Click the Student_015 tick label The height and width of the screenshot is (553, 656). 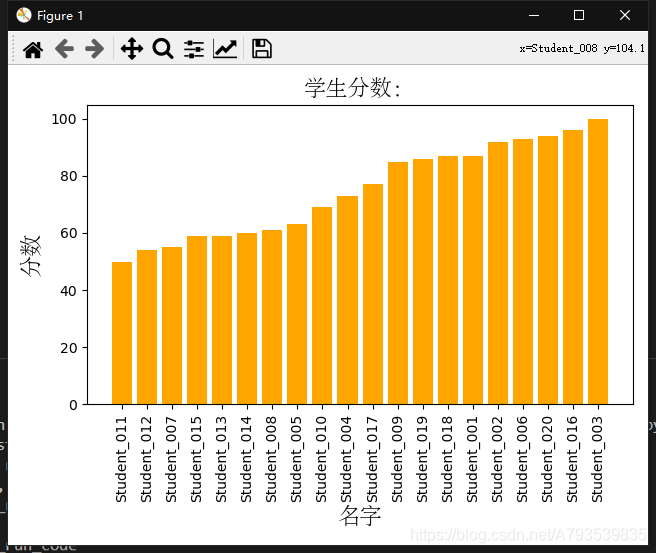point(196,459)
